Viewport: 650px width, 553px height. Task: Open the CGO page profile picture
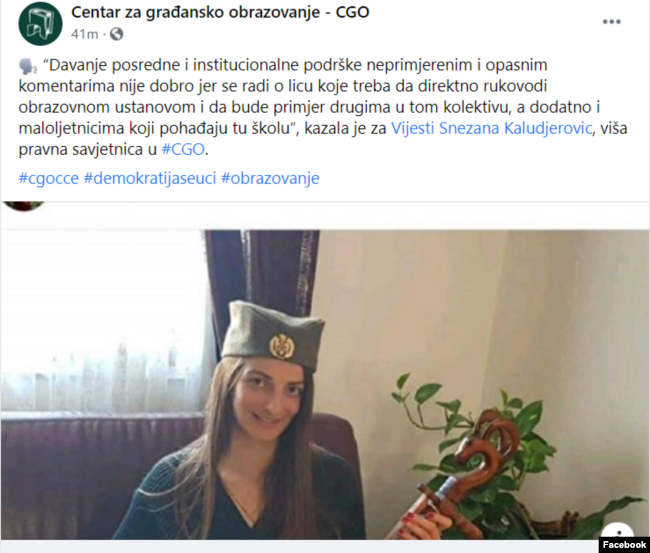40,23
